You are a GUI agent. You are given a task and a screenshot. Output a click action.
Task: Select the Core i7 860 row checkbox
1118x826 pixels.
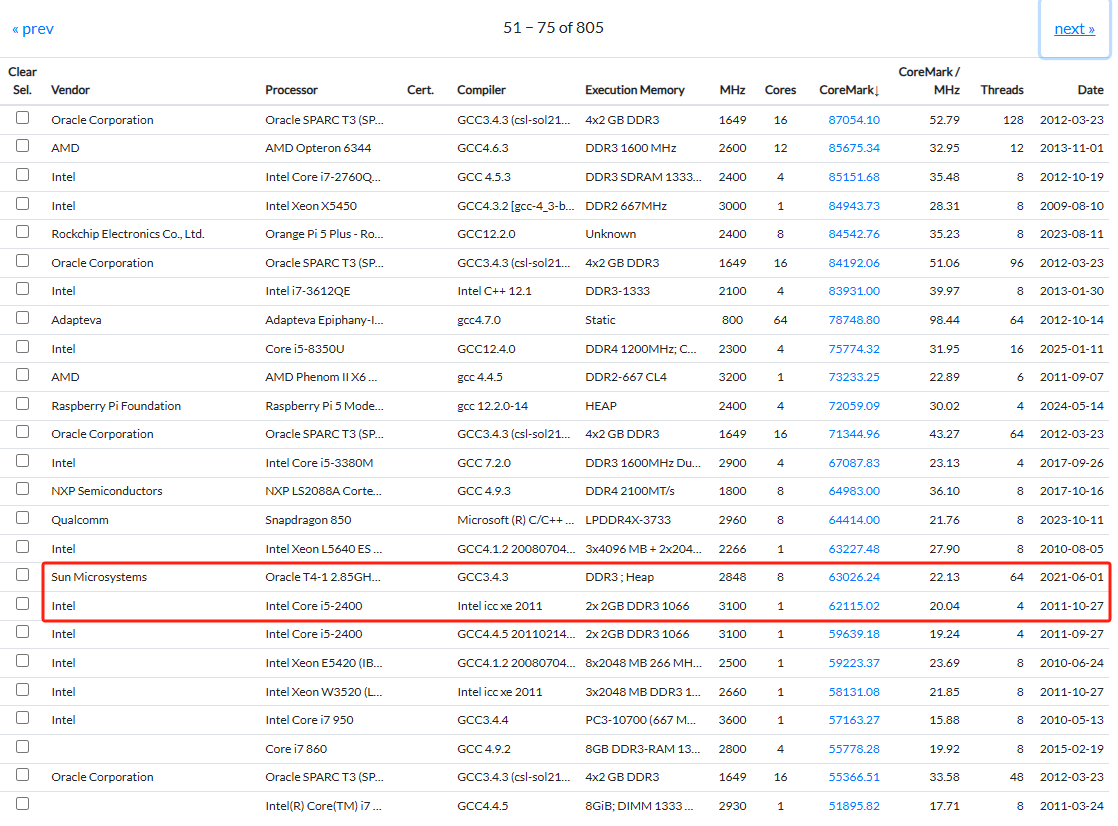(x=23, y=747)
